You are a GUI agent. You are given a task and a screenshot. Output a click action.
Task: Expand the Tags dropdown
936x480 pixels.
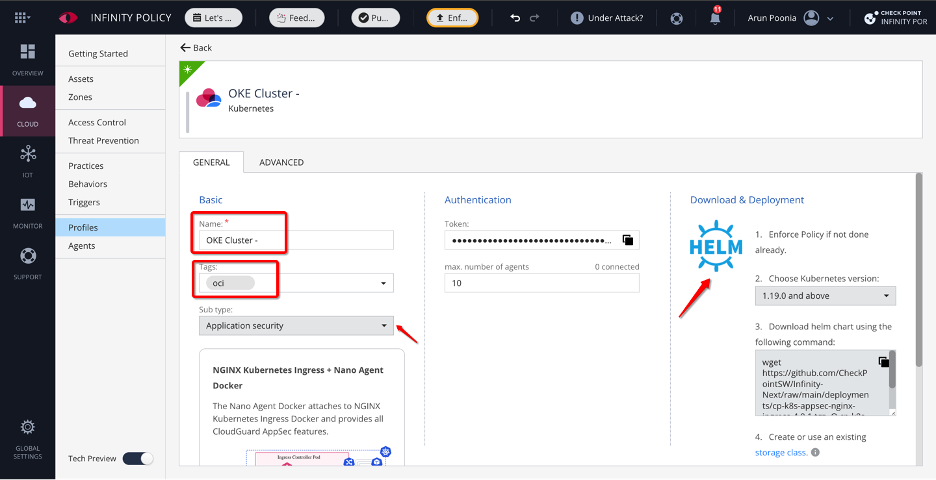tap(383, 283)
